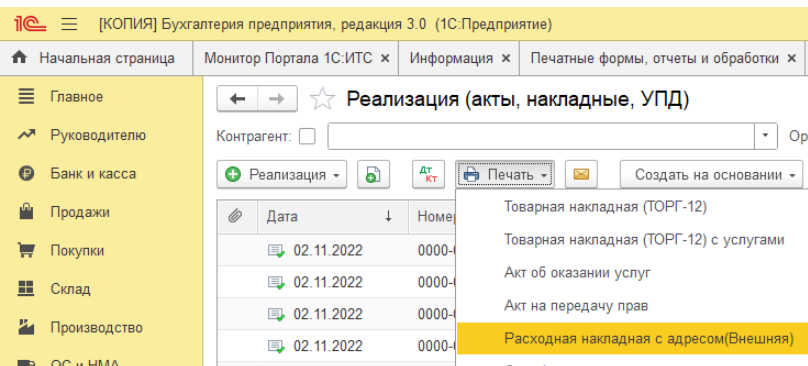Expand the Контрагент field dropdown arrow

[766, 136]
